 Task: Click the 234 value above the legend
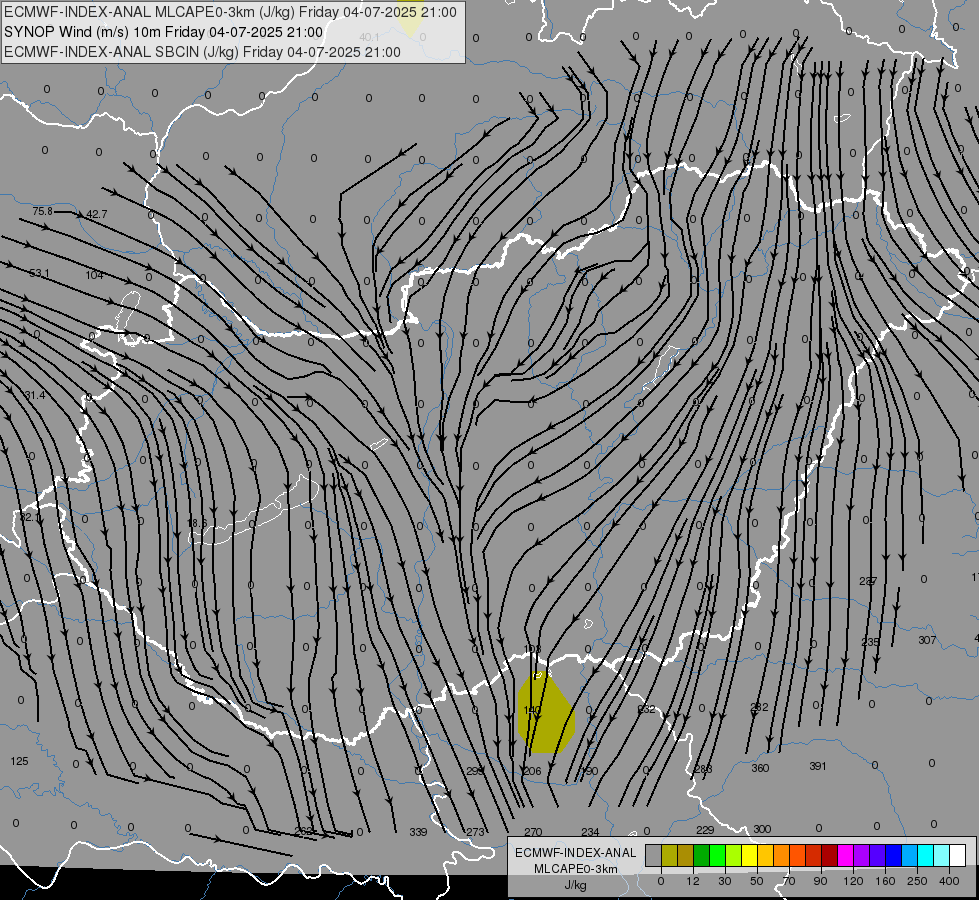click(x=590, y=832)
